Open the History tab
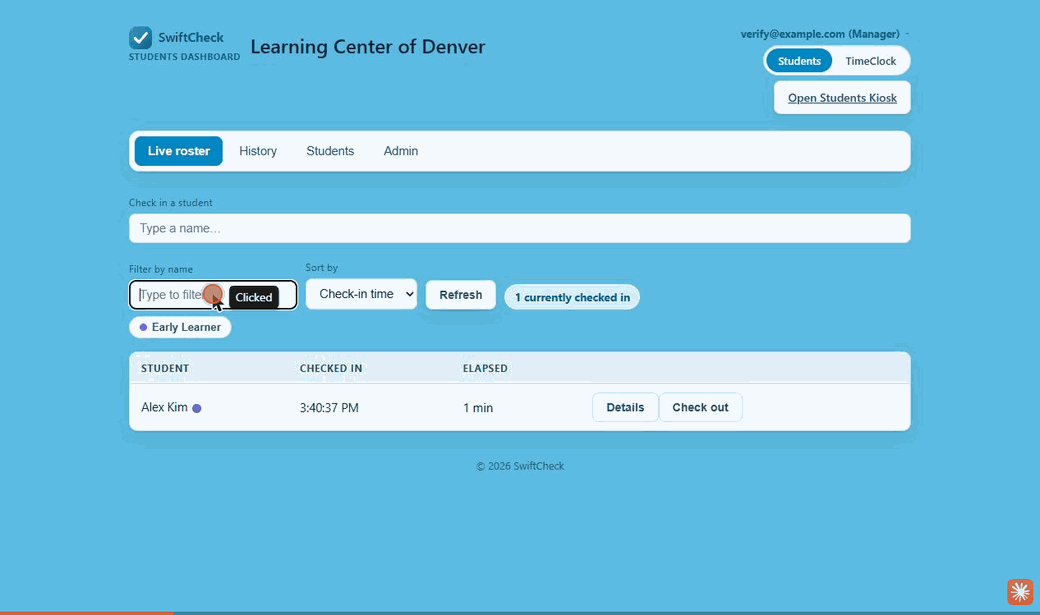Screen dimensions: 1040x615 coord(258,151)
